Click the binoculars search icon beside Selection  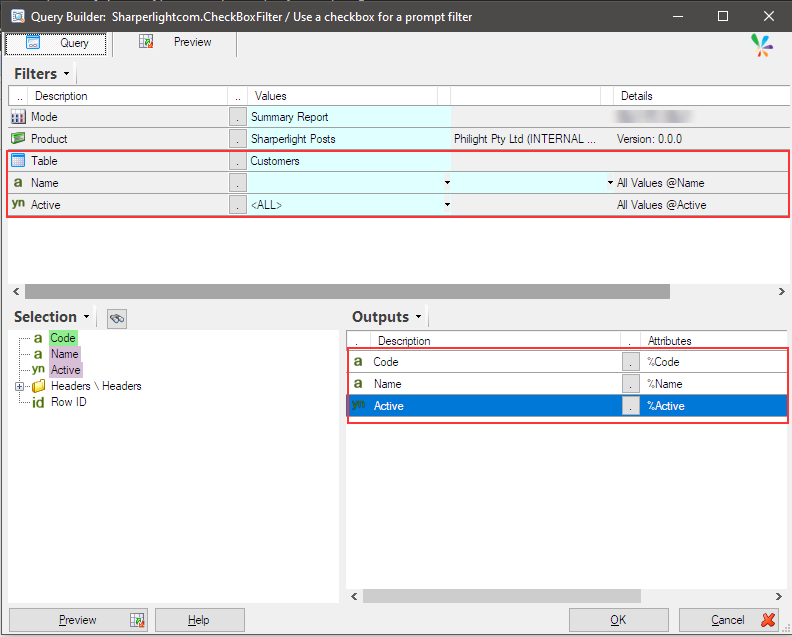click(x=117, y=318)
